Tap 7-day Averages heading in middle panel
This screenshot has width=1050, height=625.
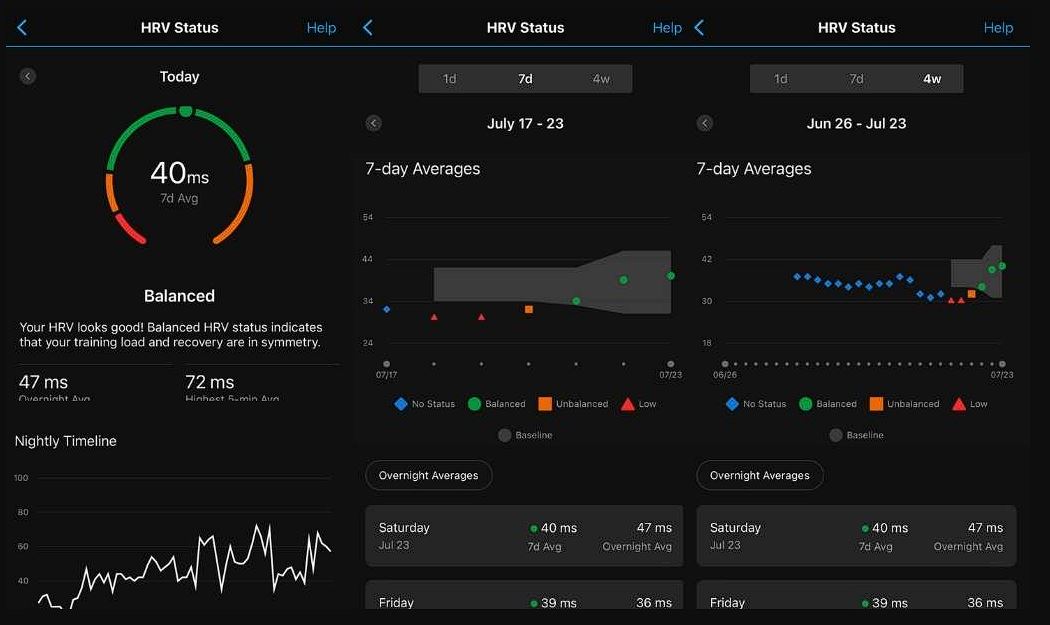click(x=423, y=169)
